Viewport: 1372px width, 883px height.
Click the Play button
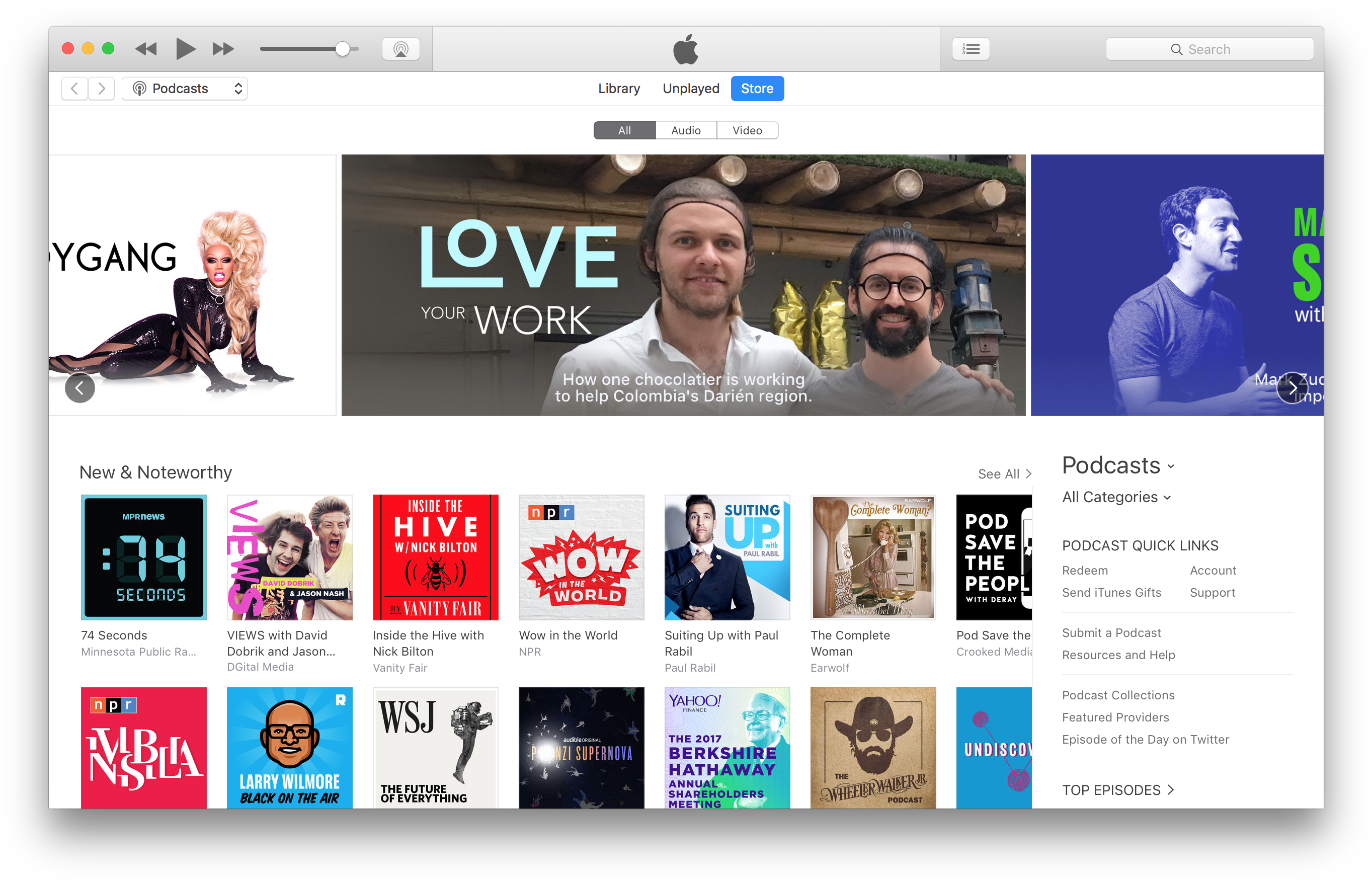[x=185, y=49]
